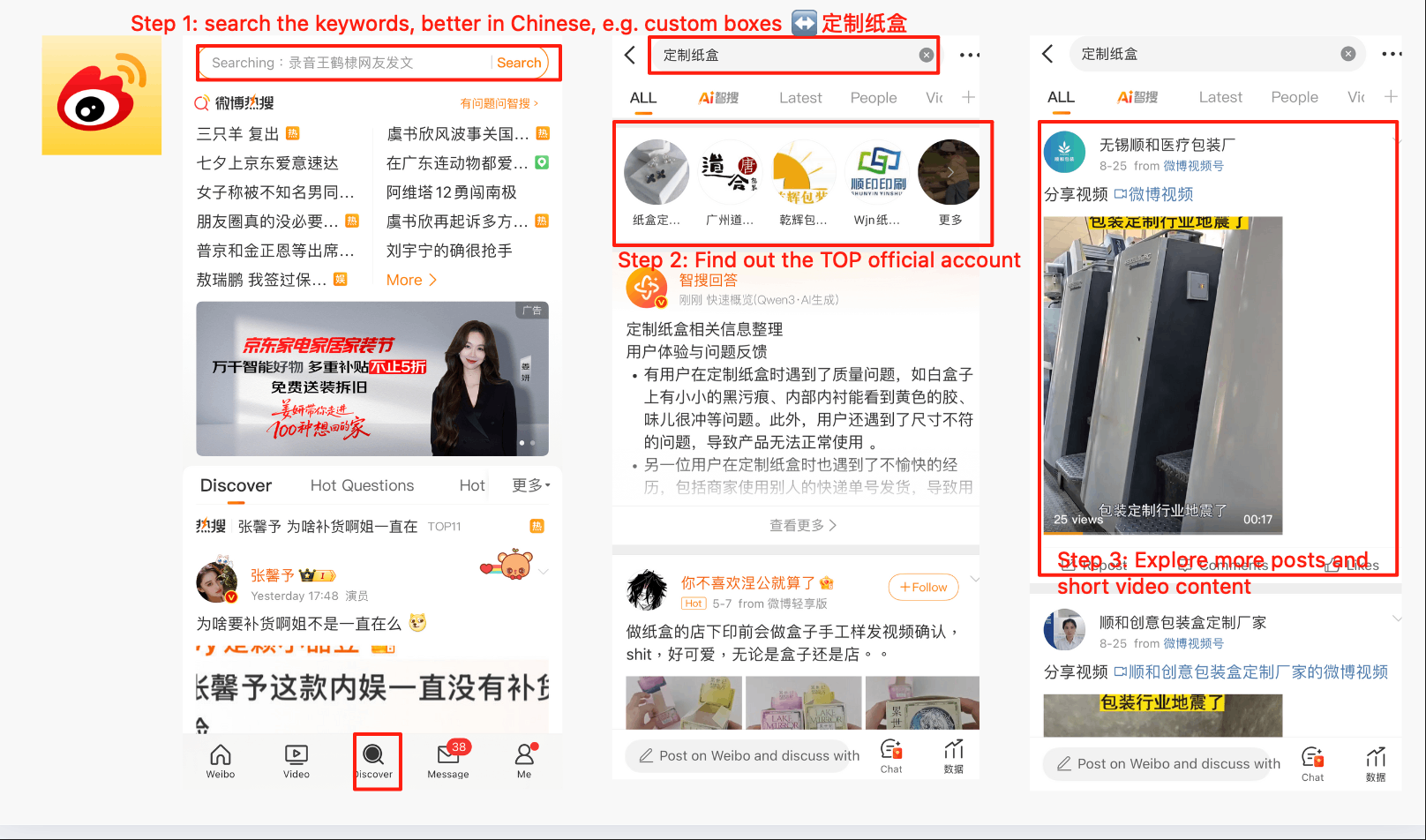Open 乾辉包… account avatar
Screen dimensions: 1426x840
point(803,172)
